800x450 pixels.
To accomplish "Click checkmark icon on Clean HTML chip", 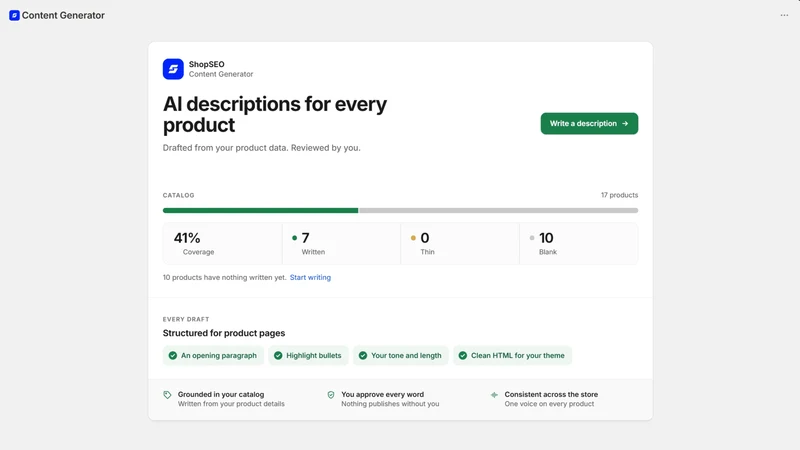I will (x=463, y=356).
